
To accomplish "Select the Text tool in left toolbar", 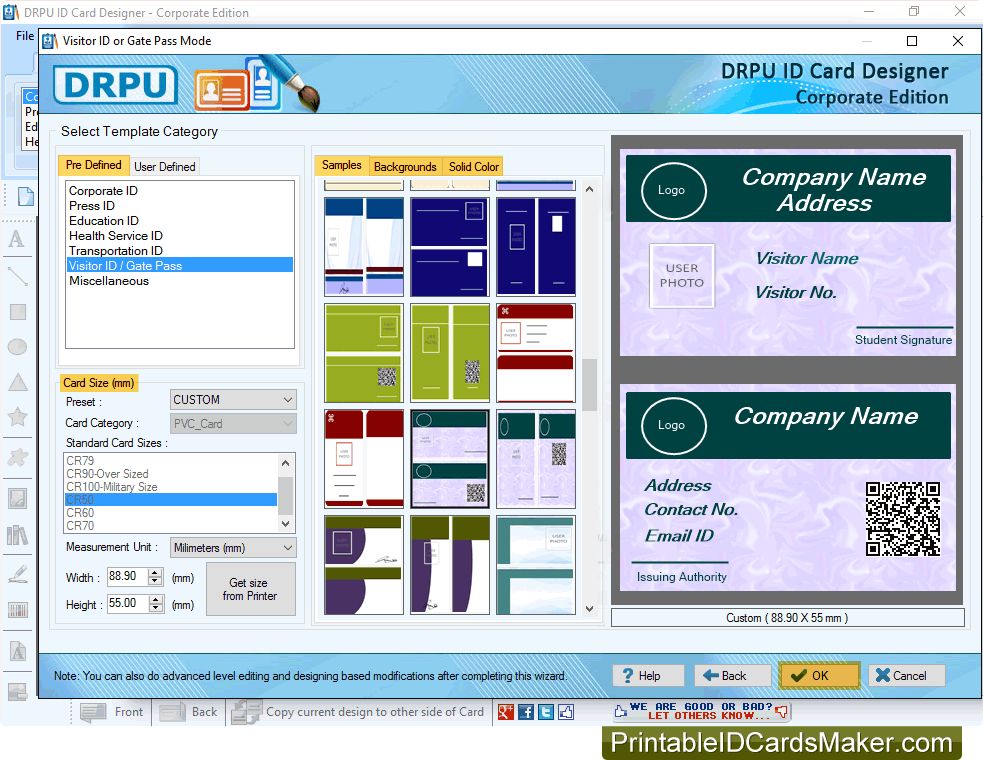I will tap(17, 239).
